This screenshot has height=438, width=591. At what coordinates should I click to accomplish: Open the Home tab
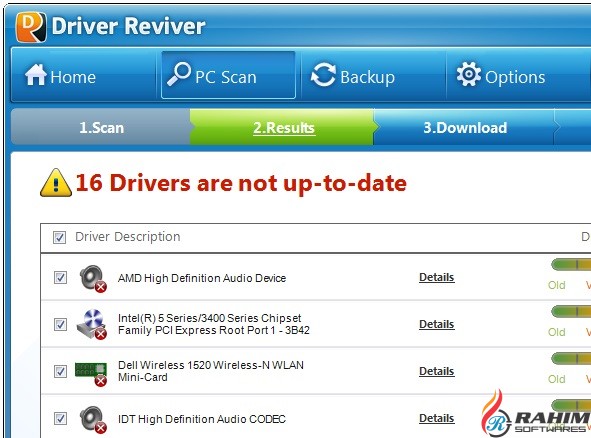coord(84,75)
